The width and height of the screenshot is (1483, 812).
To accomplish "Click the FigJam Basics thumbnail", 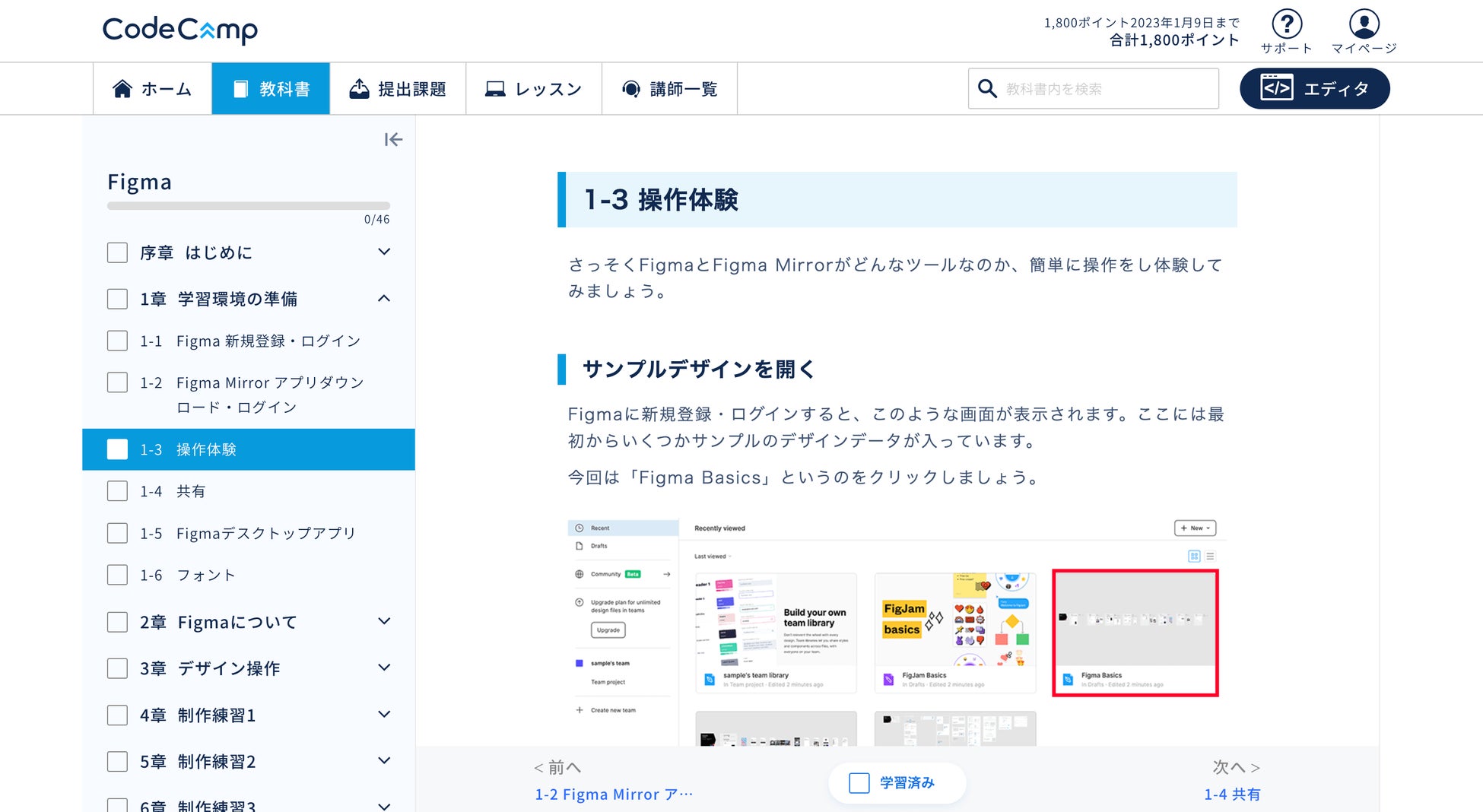I will click(955, 633).
